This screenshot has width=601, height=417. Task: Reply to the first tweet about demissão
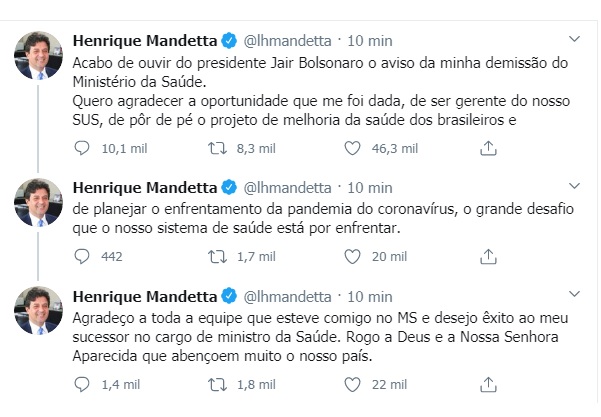click(x=84, y=148)
